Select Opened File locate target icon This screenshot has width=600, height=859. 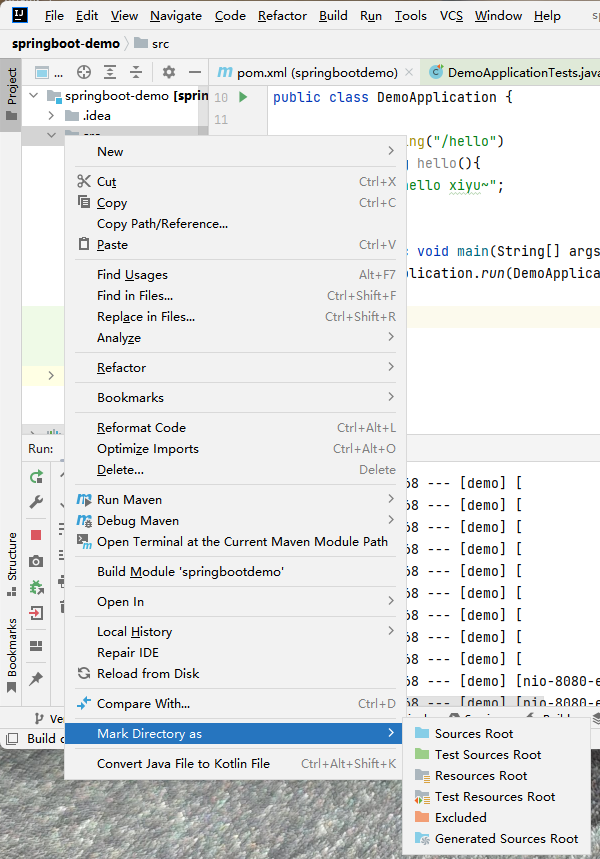[x=84, y=72]
